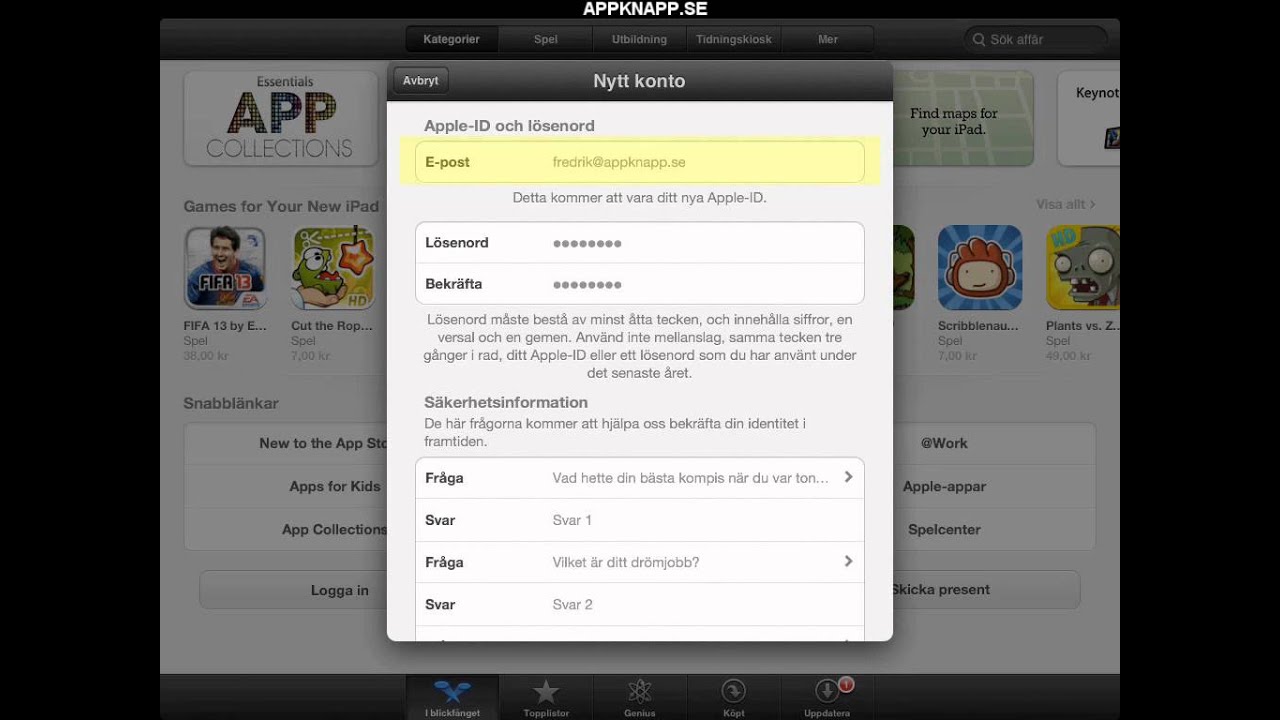Click the Skicka present button
1280x720 pixels.
[985, 590]
